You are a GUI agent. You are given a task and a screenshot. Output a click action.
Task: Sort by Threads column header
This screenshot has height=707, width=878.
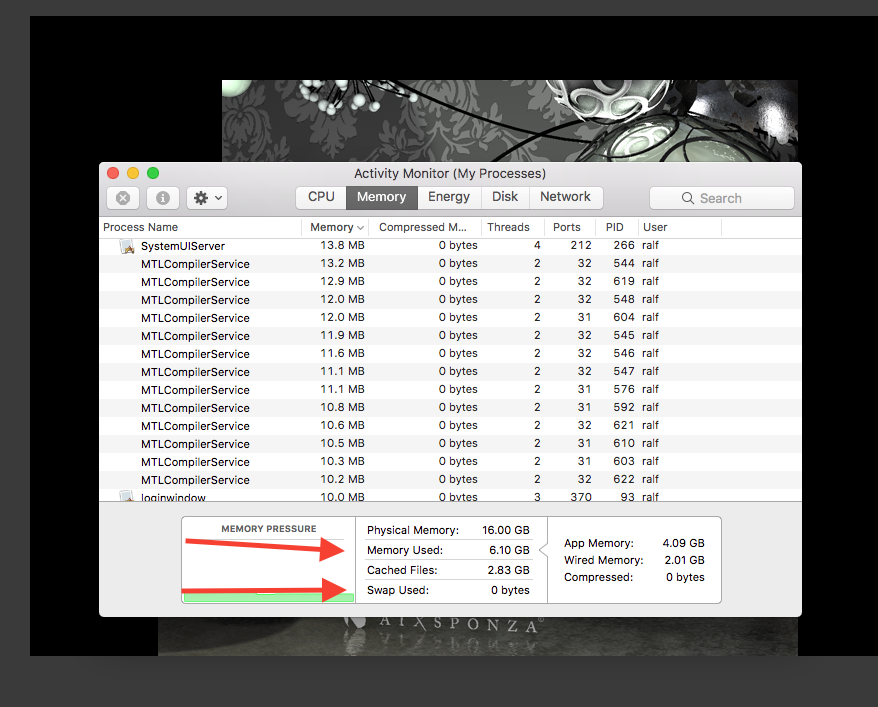512,227
